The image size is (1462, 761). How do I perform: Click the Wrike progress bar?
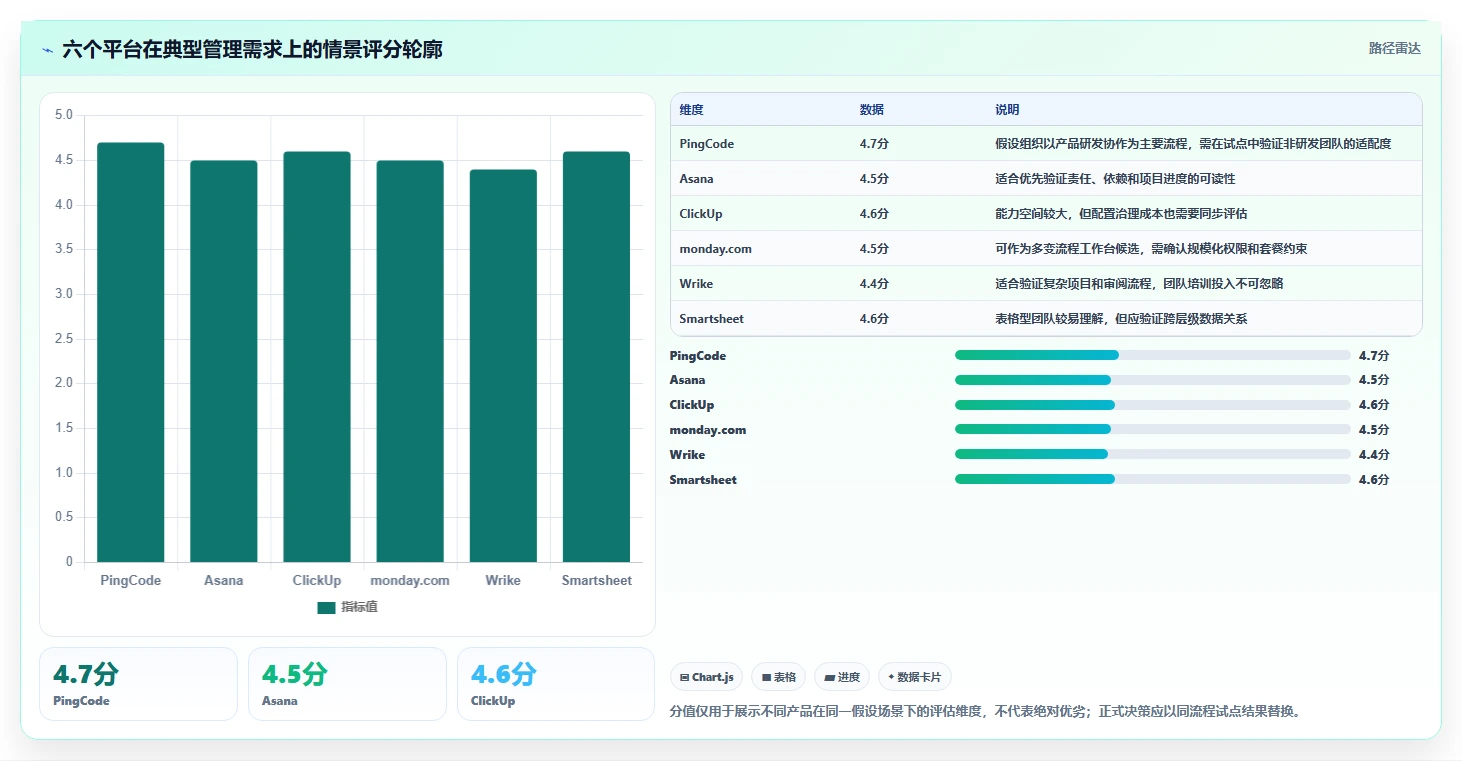[x=1153, y=454]
